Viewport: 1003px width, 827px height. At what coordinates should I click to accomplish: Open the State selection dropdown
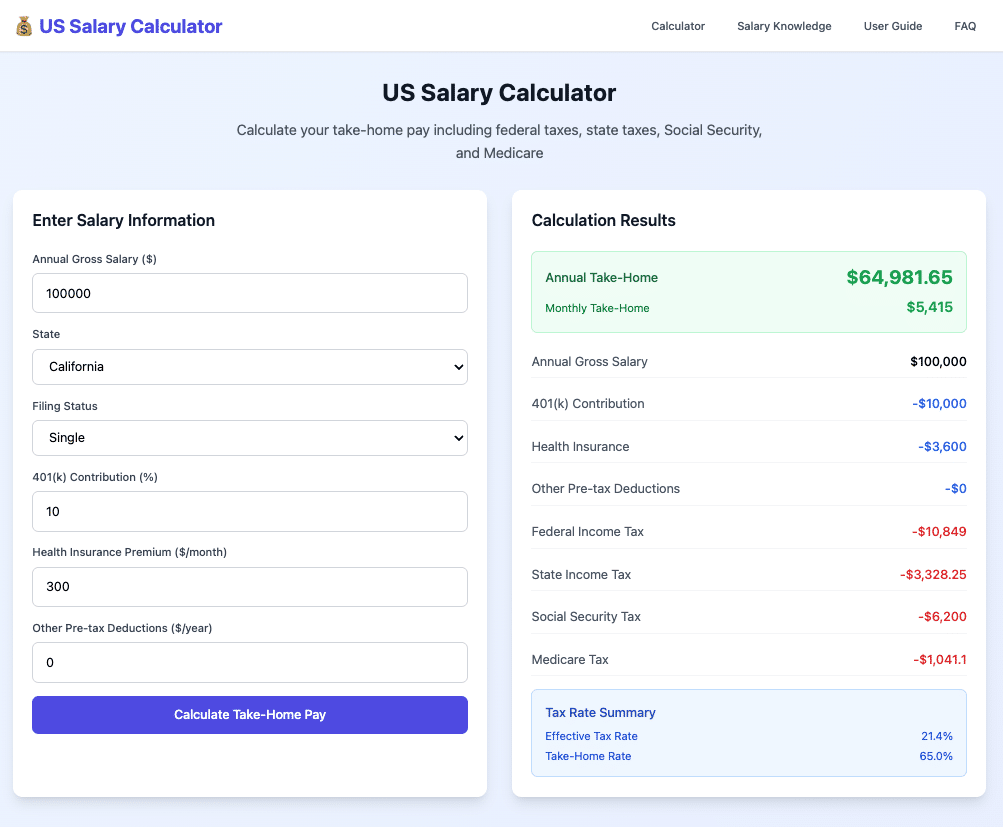point(249,367)
